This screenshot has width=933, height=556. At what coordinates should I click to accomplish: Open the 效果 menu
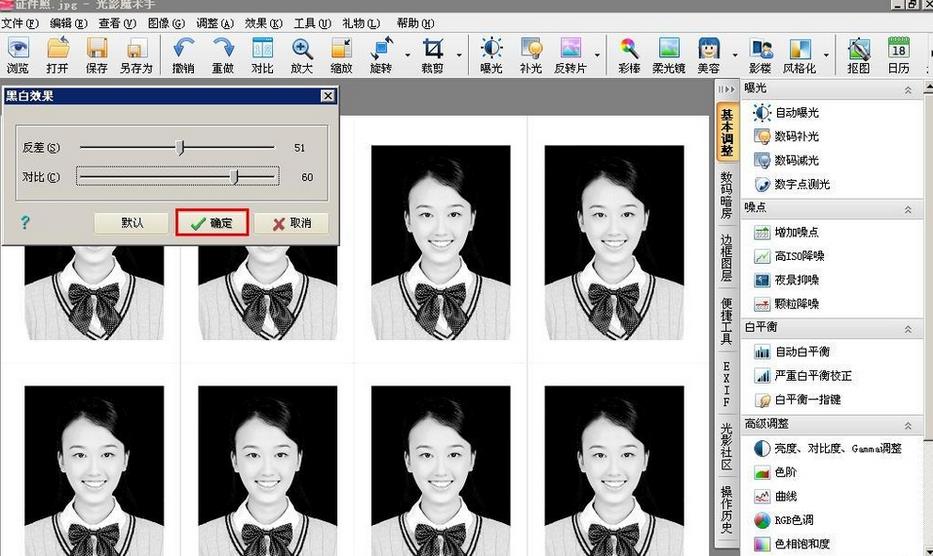263,23
